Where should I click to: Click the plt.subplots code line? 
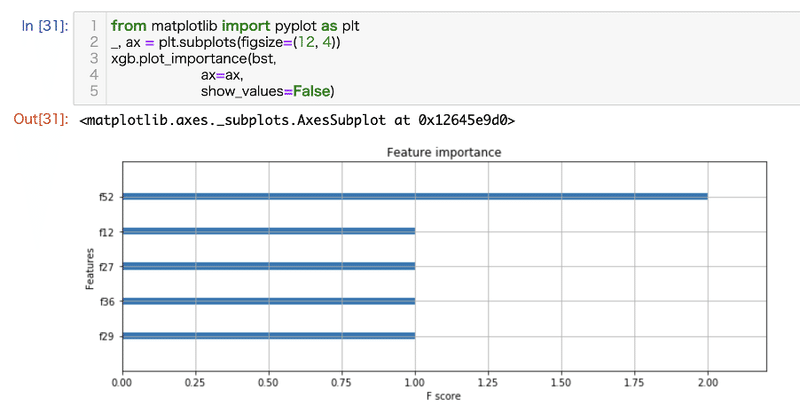click(226, 42)
